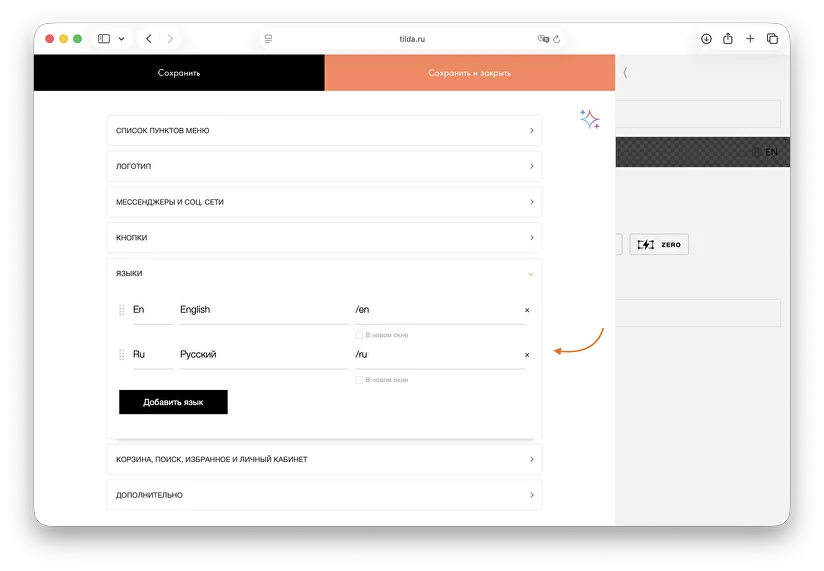Click the Share icon in browser toolbar
The height and width of the screenshot is (571, 824).
coord(728,38)
